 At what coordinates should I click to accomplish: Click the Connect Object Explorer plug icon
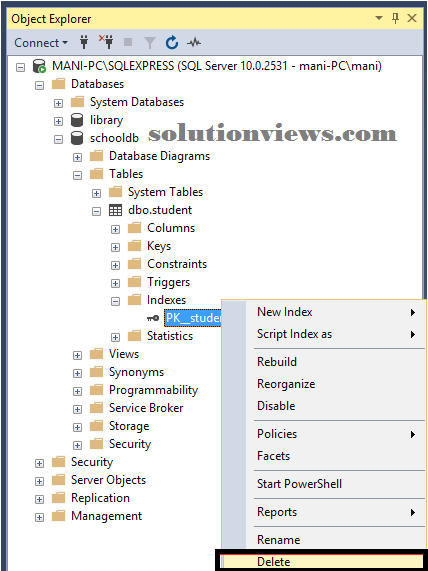tap(84, 43)
